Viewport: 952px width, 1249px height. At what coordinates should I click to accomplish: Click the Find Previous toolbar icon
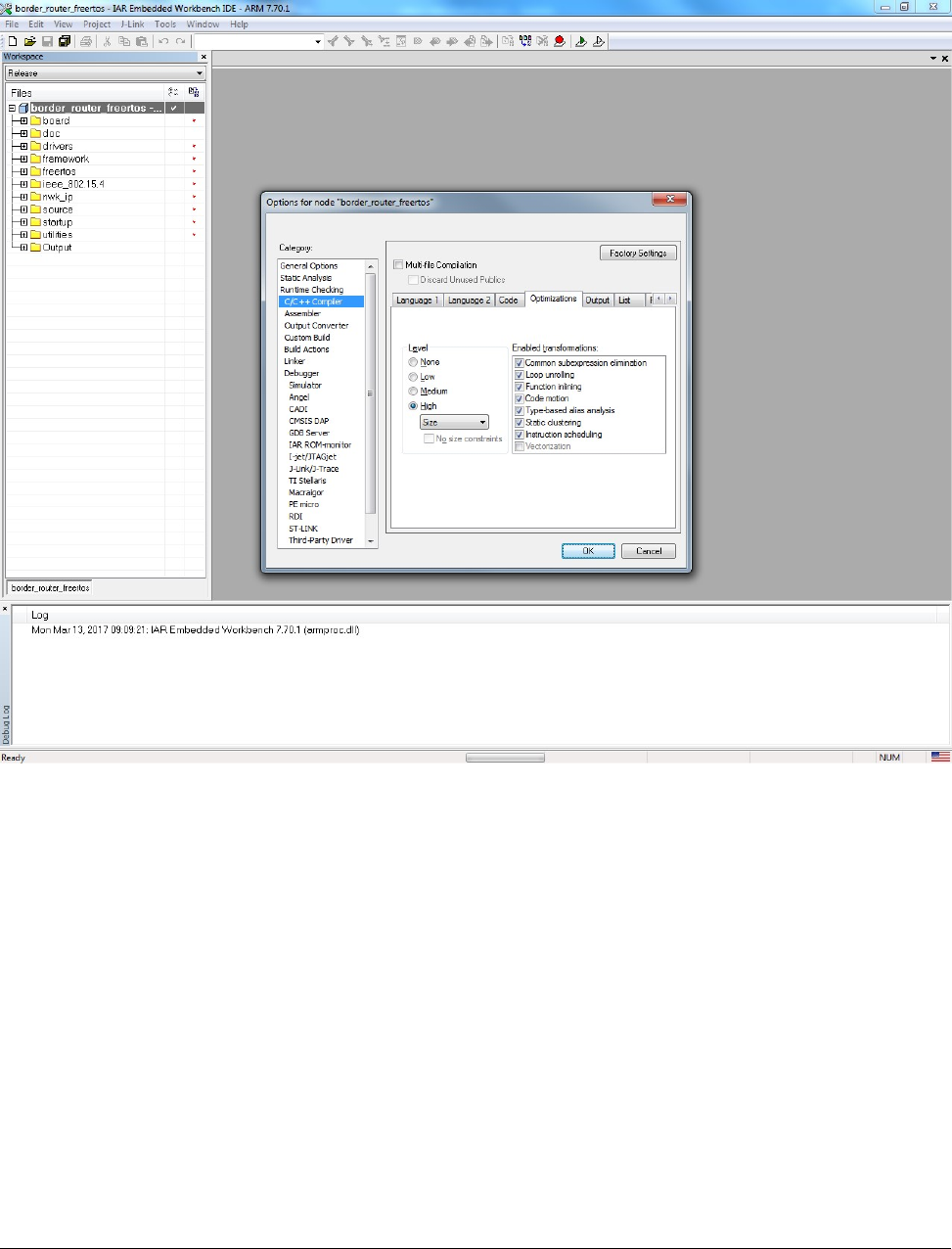333,41
